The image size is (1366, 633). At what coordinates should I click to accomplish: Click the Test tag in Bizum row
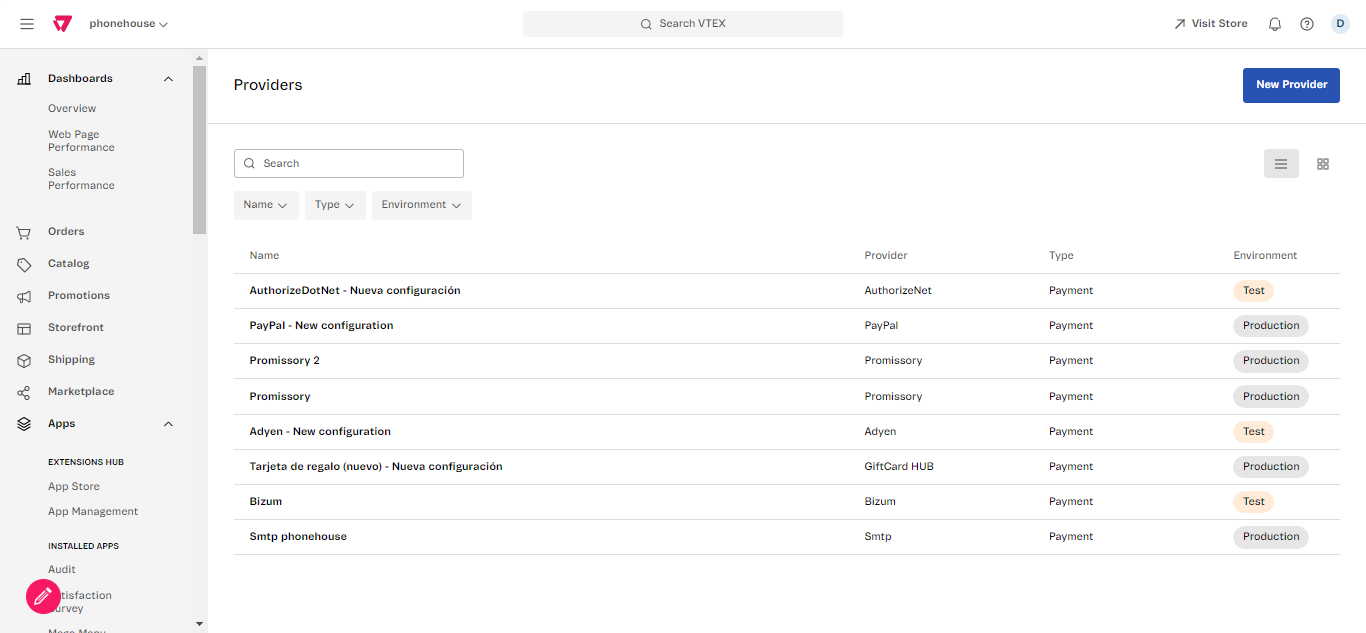pyautogui.click(x=1253, y=502)
